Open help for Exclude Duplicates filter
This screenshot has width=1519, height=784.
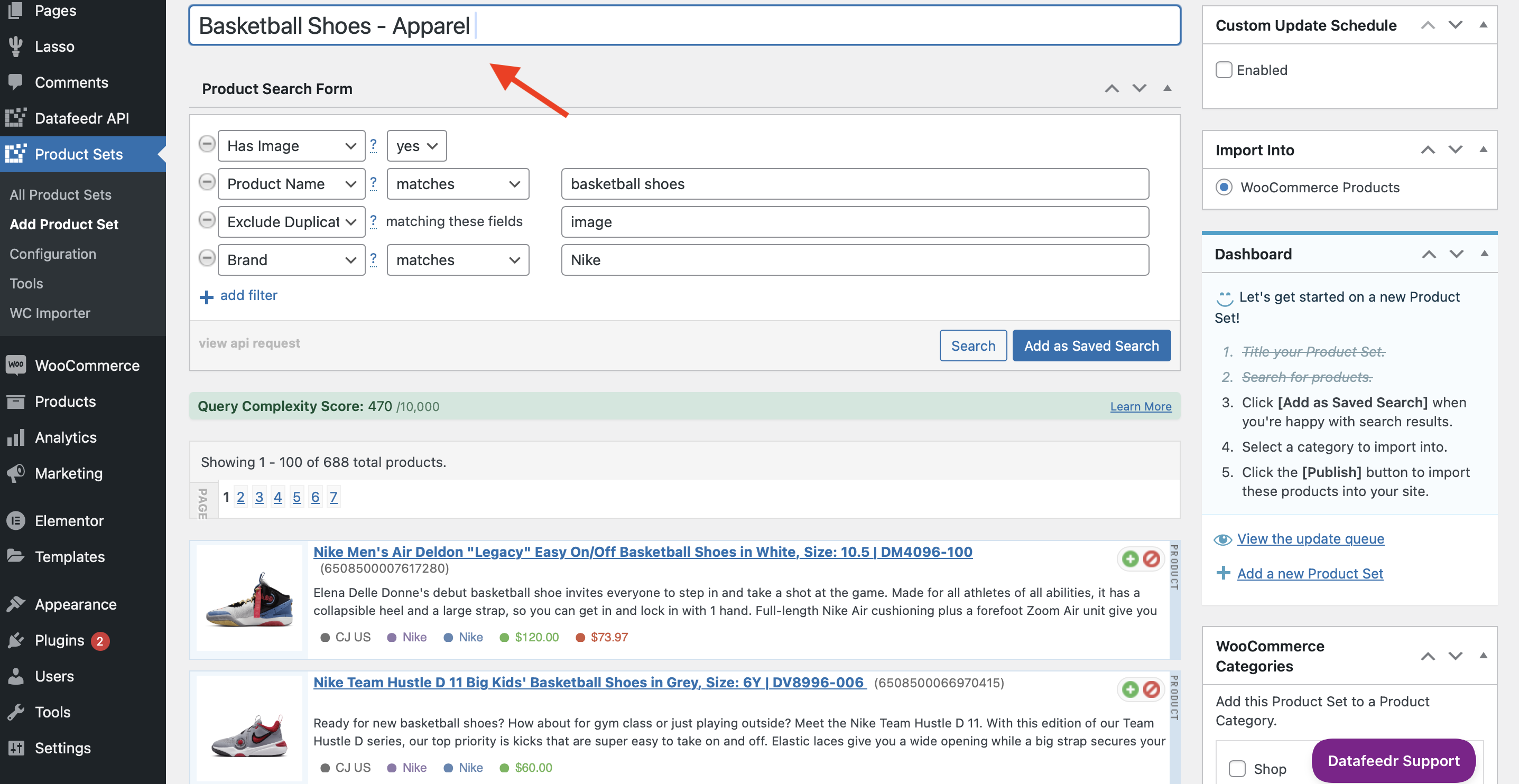pyautogui.click(x=373, y=221)
